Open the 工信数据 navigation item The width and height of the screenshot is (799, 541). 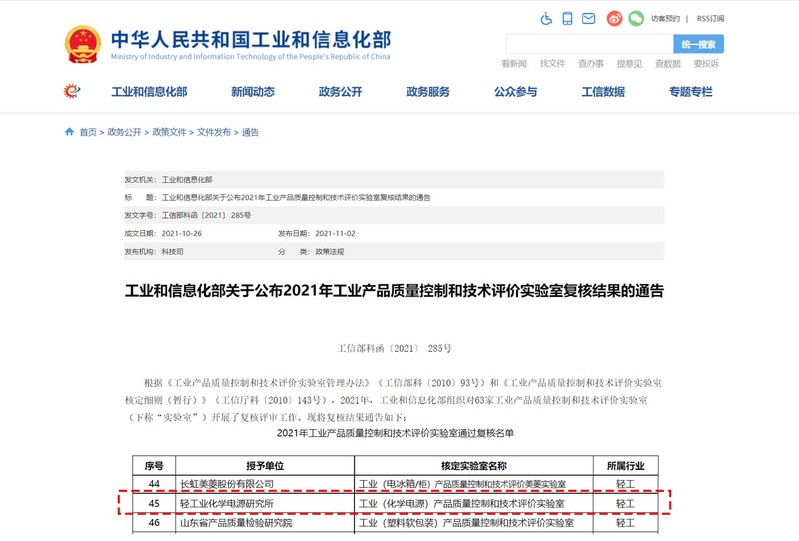coord(603,92)
